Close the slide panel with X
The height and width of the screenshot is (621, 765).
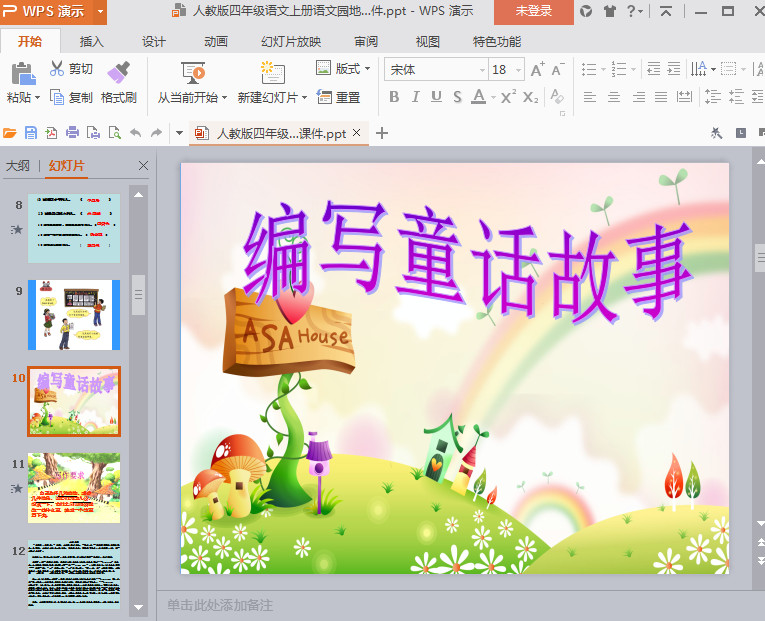click(x=143, y=165)
